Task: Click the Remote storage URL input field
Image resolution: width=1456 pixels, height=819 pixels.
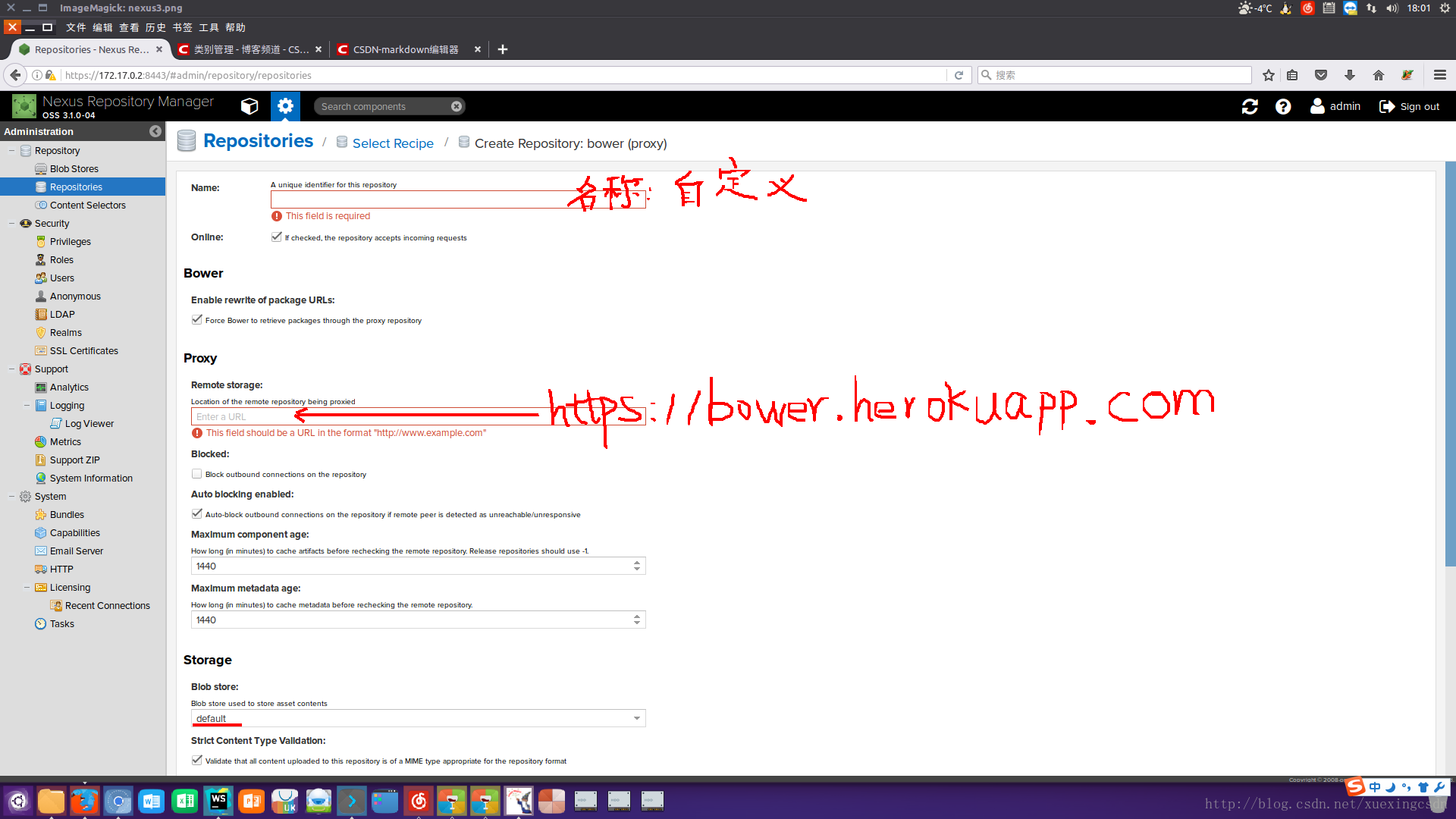Action: (416, 416)
